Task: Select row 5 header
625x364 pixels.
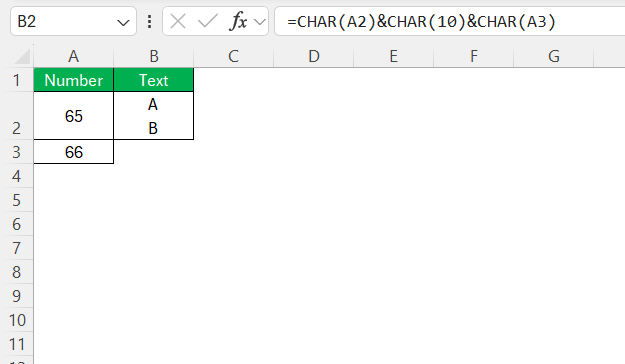Action: (x=16, y=200)
